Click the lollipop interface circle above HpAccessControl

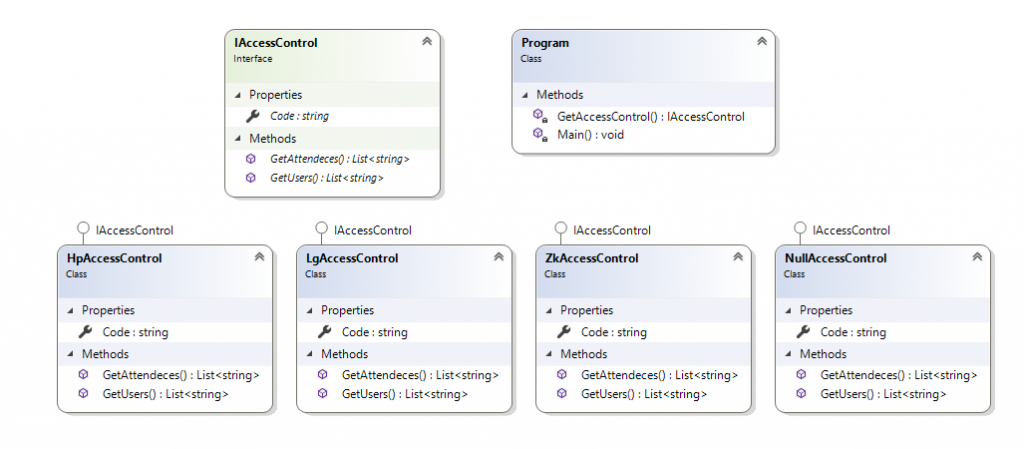83,228
